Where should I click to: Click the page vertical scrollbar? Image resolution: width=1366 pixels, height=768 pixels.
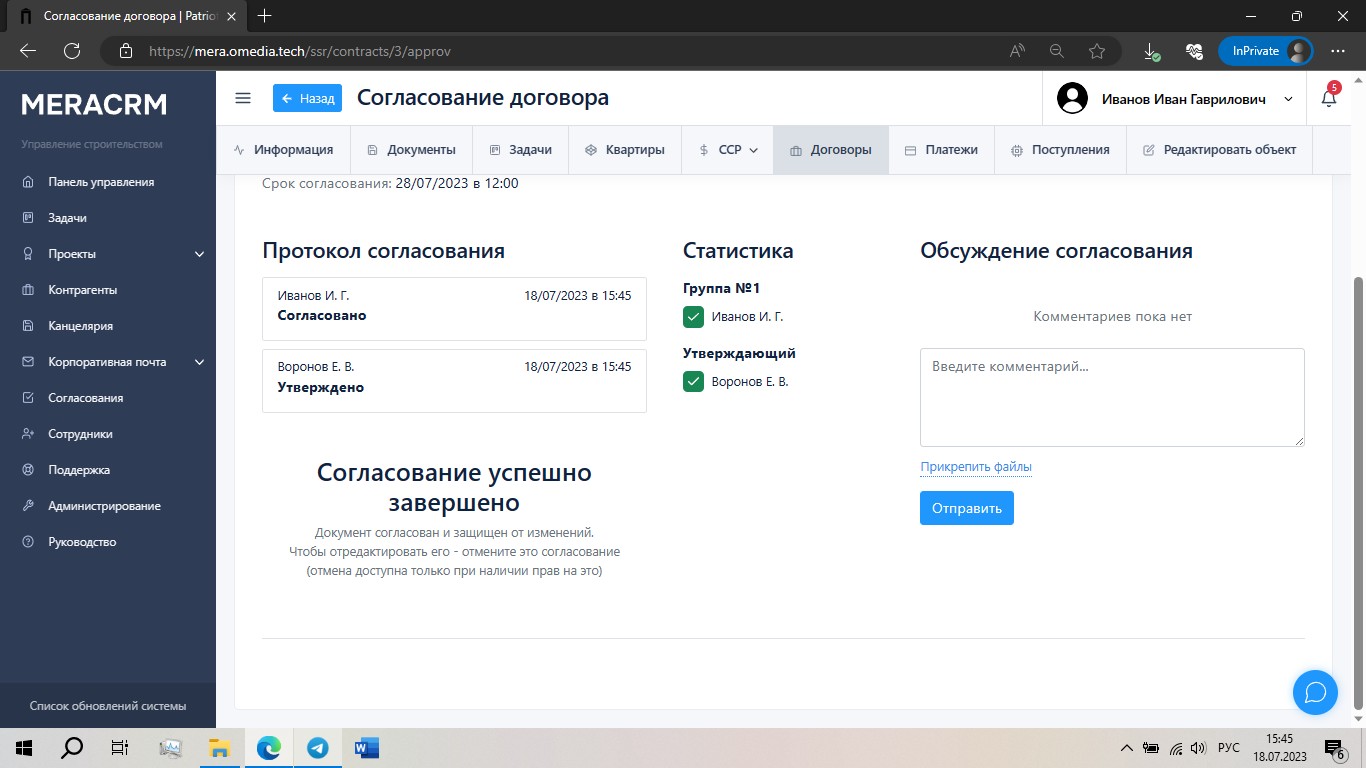[x=1357, y=490]
